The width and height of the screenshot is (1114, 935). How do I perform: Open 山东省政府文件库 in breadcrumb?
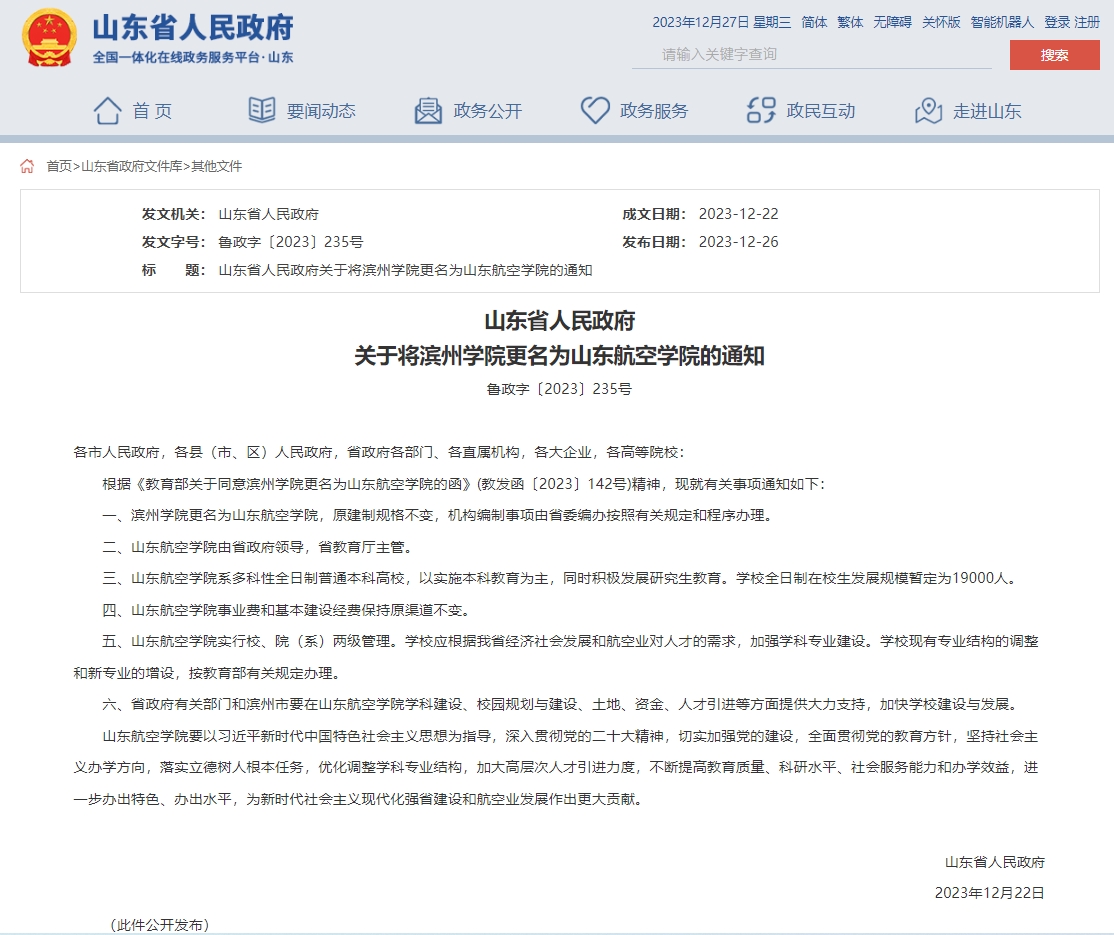pyautogui.click(x=132, y=166)
